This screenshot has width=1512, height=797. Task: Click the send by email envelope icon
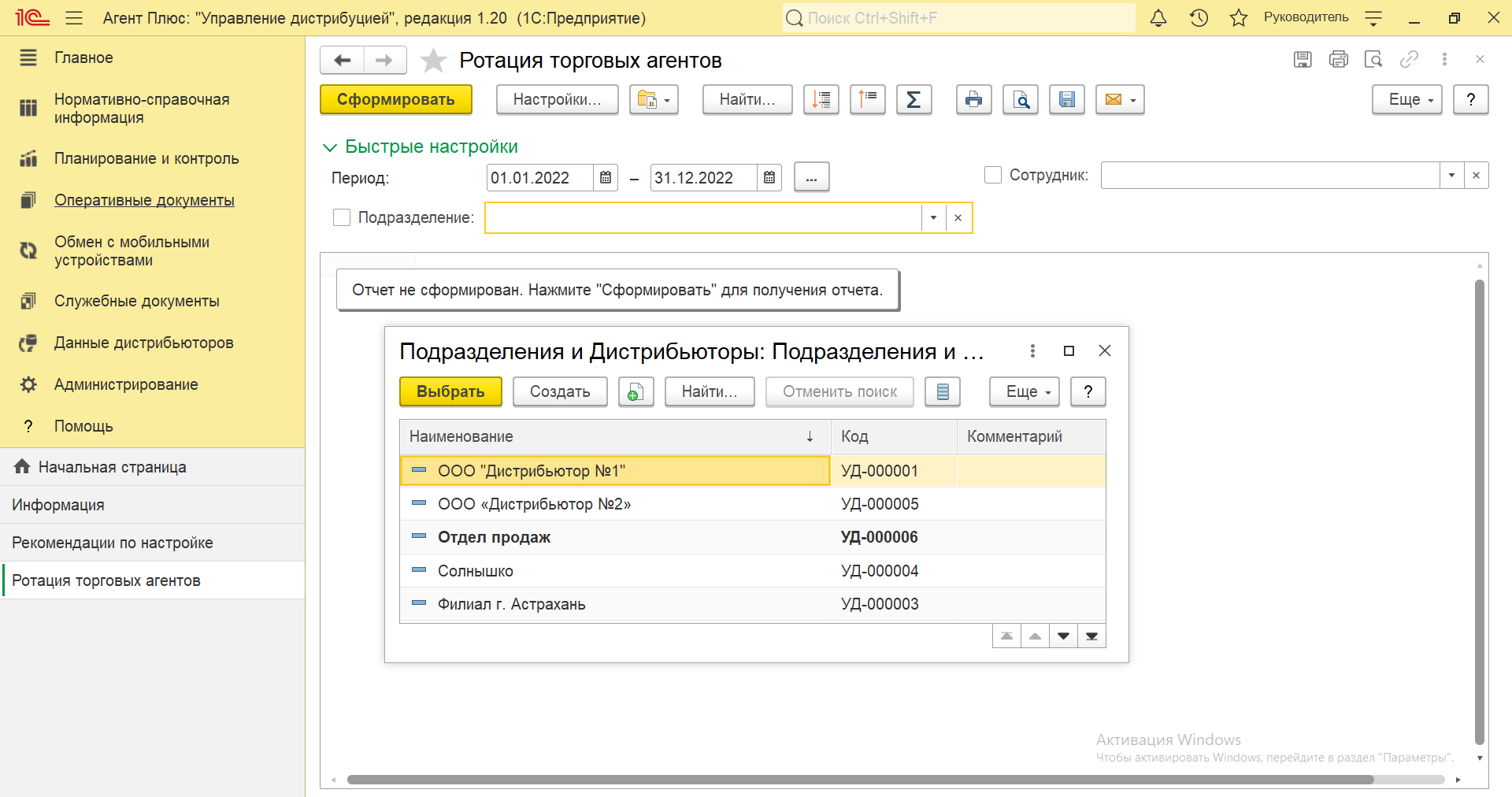pyautogui.click(x=1120, y=100)
